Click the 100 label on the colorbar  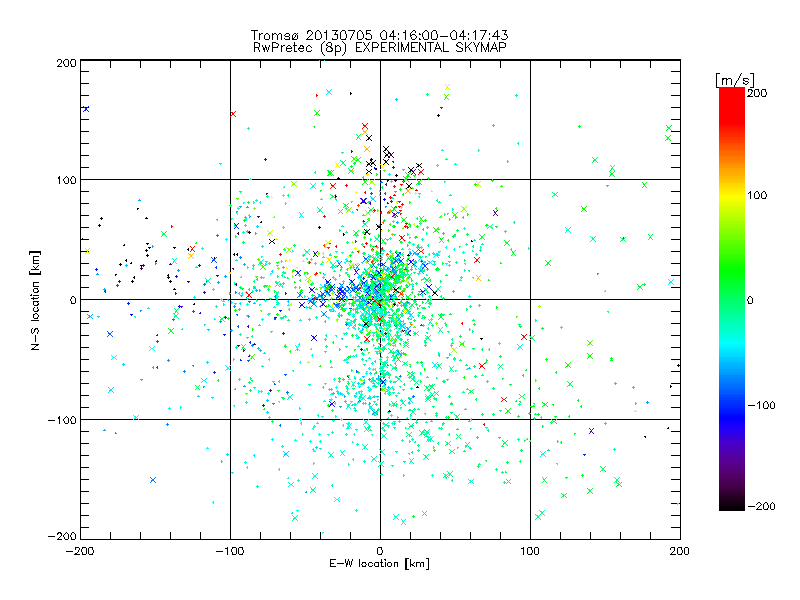pos(757,195)
